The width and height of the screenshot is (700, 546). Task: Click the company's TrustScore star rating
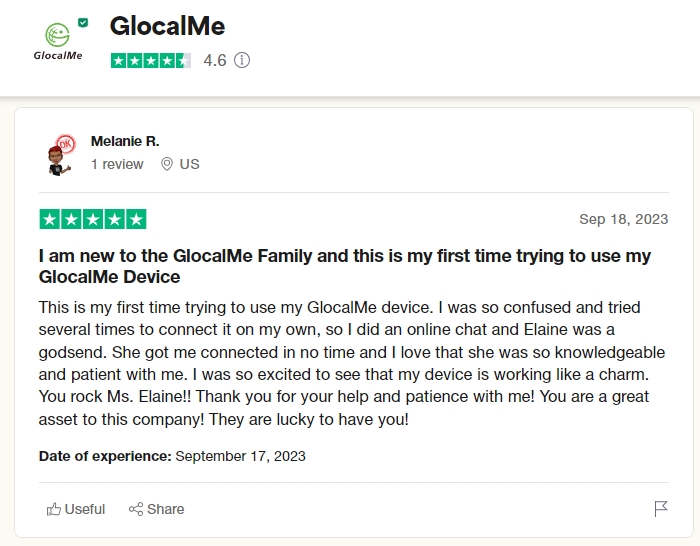150,60
